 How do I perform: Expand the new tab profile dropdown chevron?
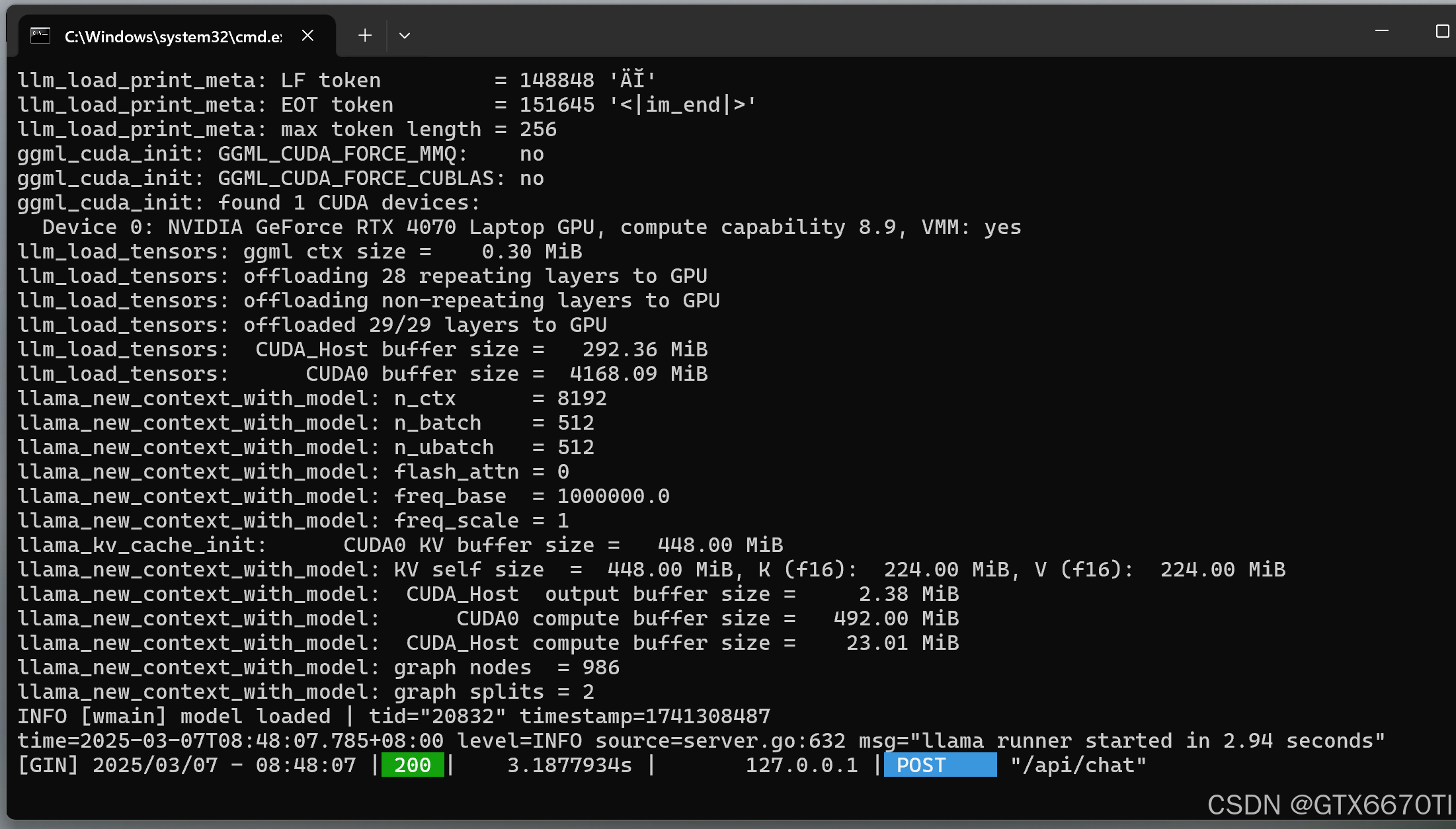coord(405,36)
